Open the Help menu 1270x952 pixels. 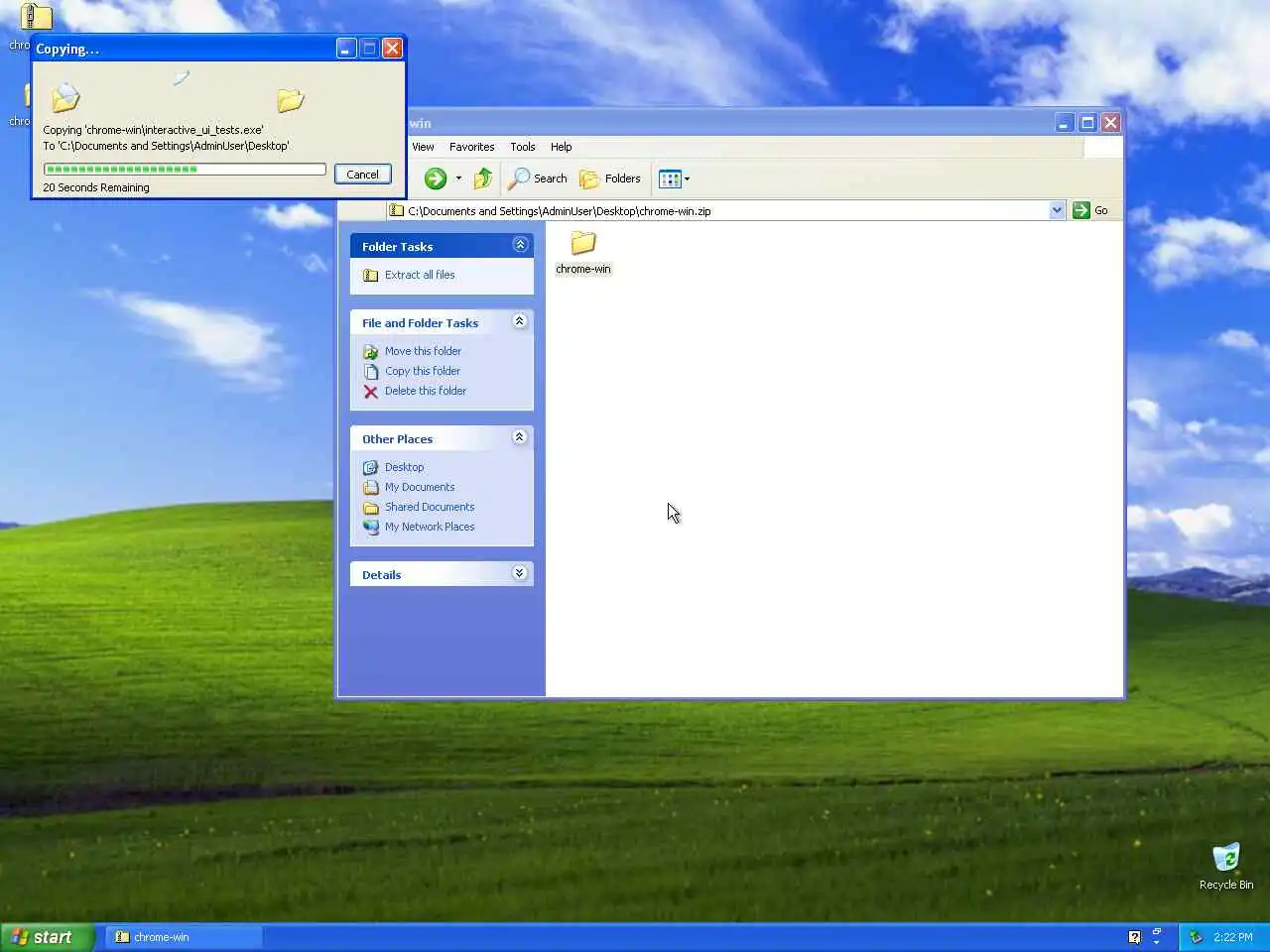(561, 147)
